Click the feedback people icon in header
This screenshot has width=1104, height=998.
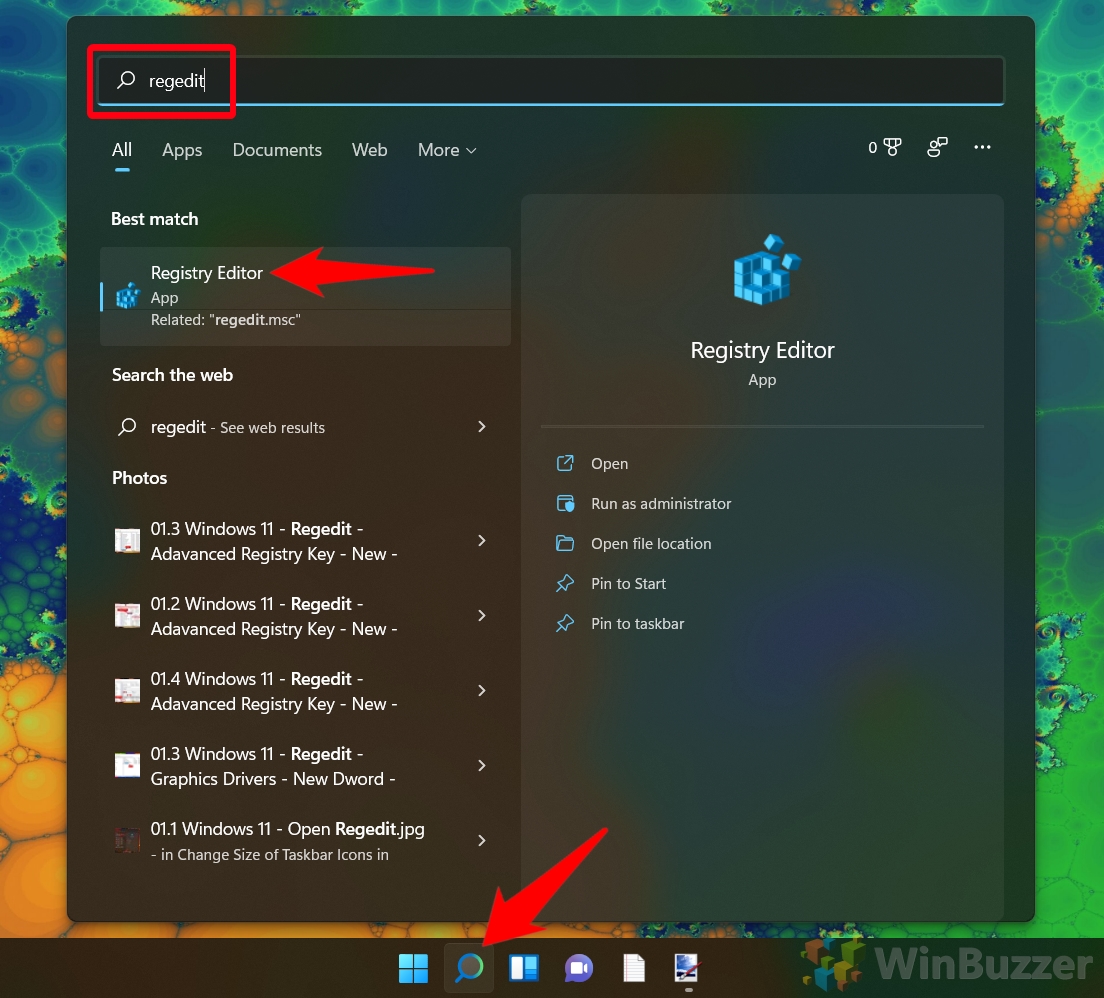pyautogui.click(x=937, y=147)
